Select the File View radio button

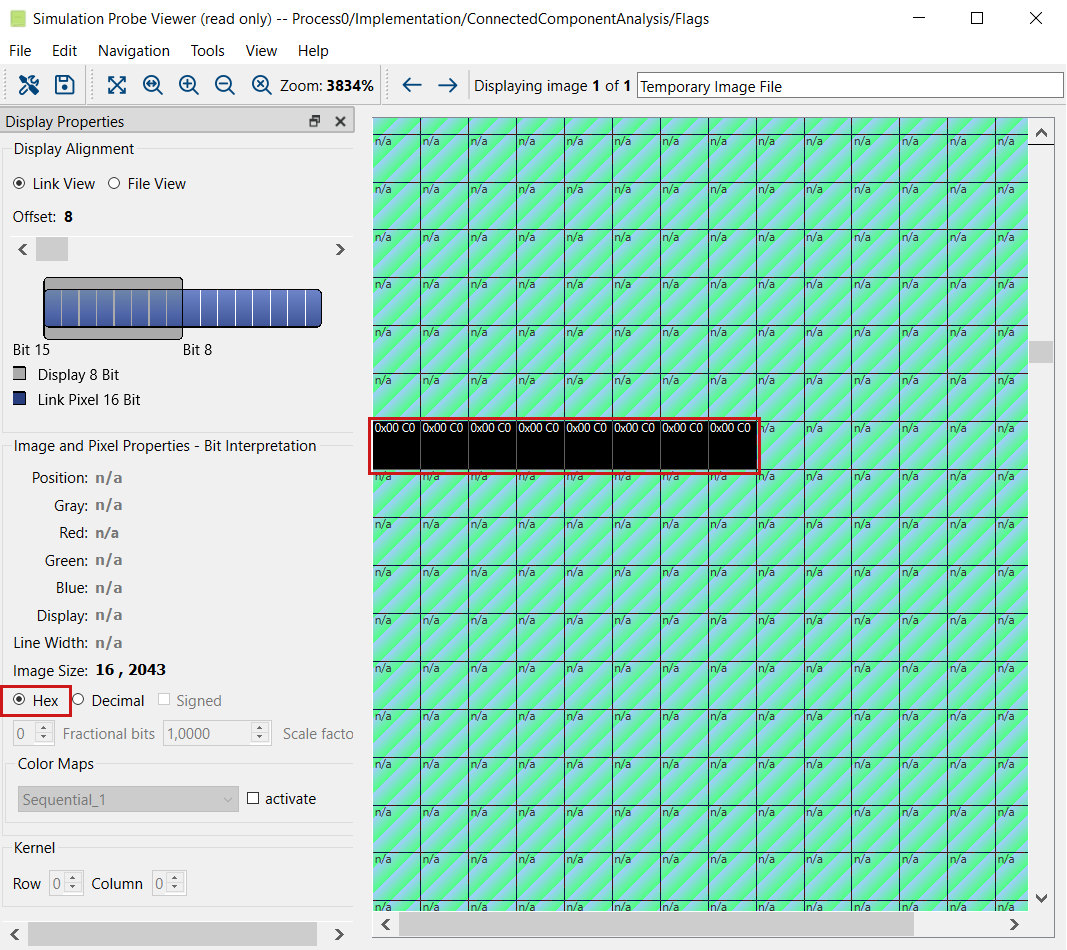pos(114,183)
